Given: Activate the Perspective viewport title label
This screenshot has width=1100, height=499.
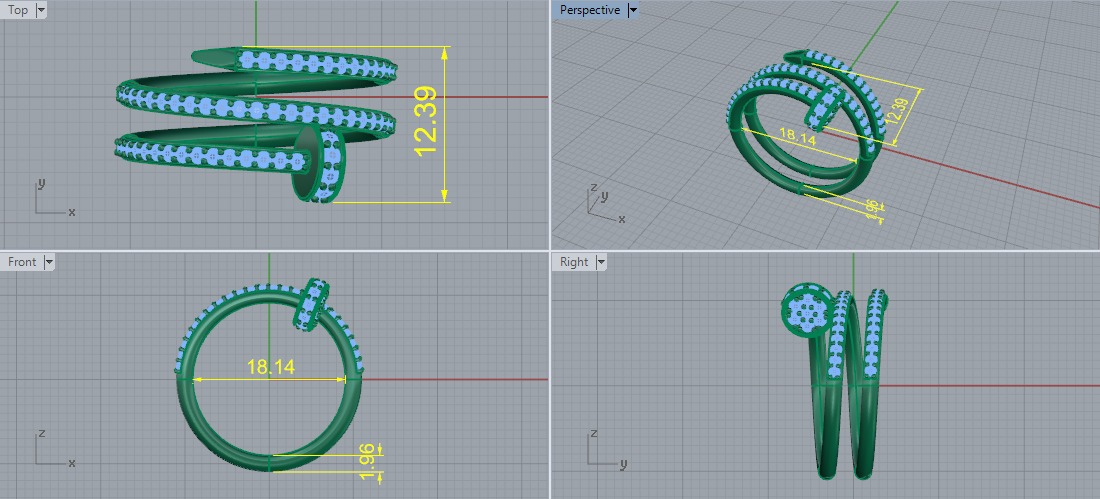Looking at the screenshot, I should pos(590,10).
